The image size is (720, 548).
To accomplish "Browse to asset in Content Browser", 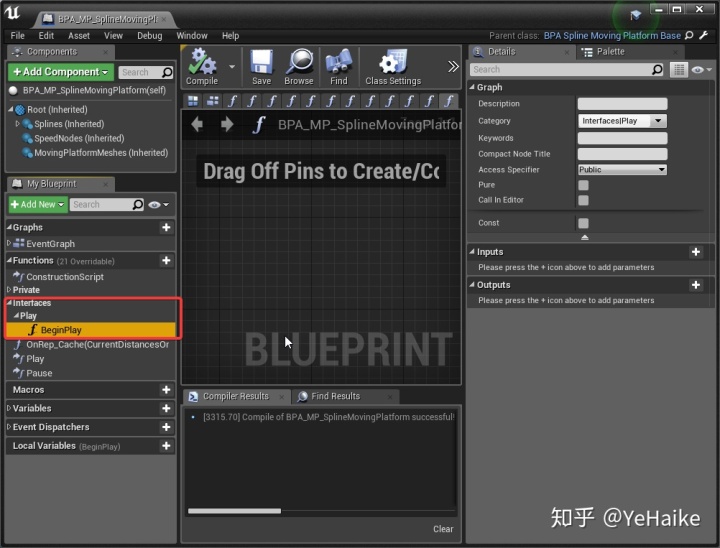I will (298, 67).
